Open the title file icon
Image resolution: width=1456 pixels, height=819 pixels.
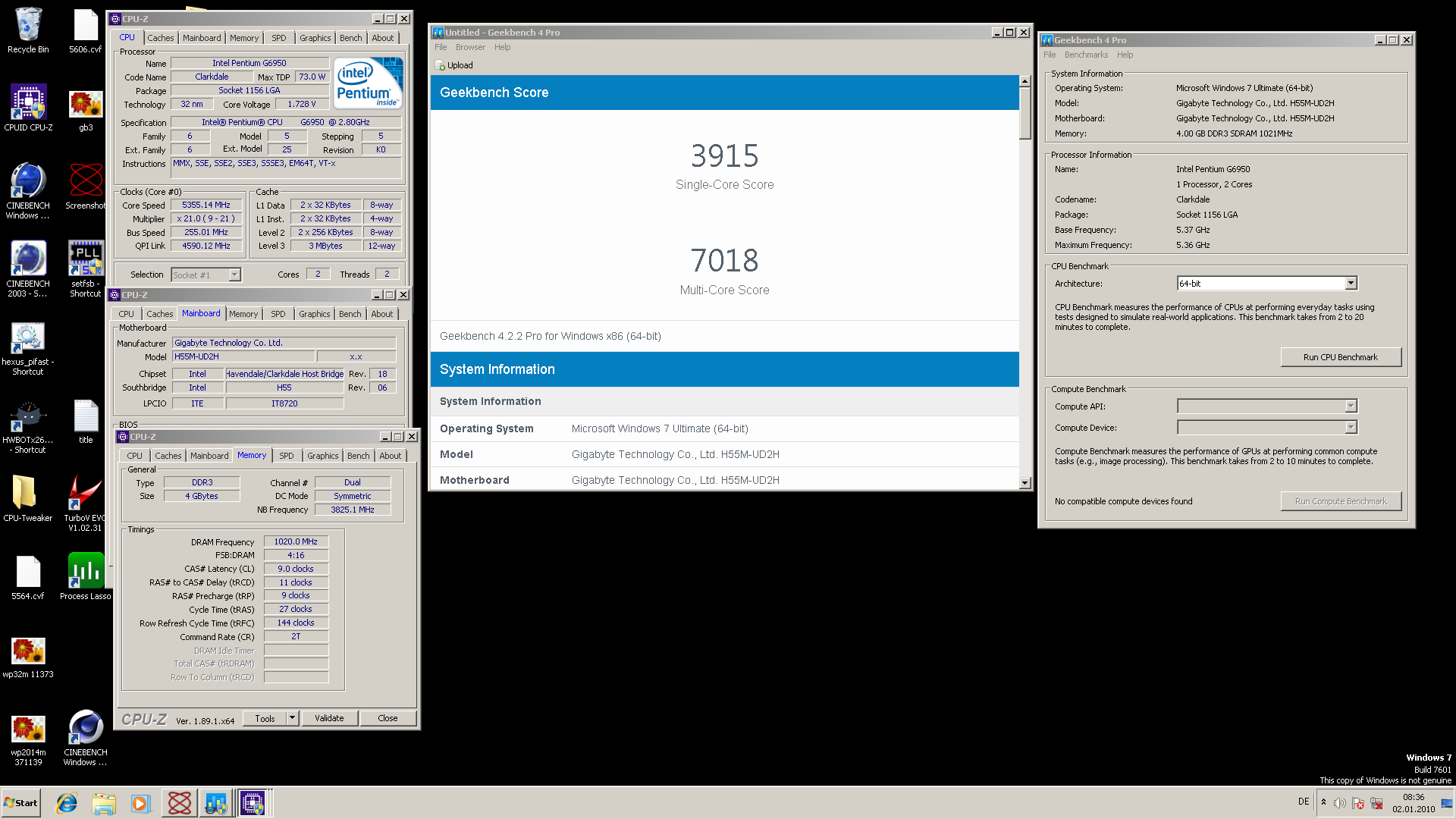tap(86, 422)
